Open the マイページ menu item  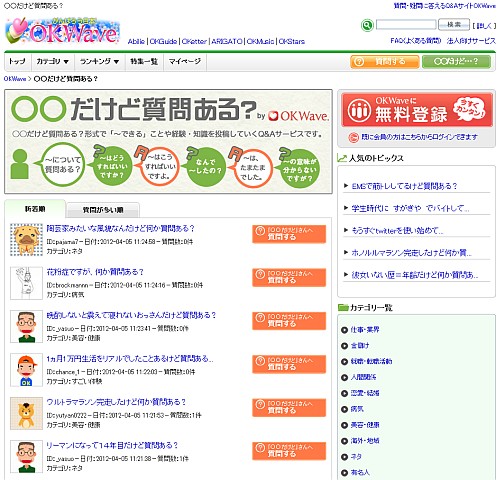185,62
